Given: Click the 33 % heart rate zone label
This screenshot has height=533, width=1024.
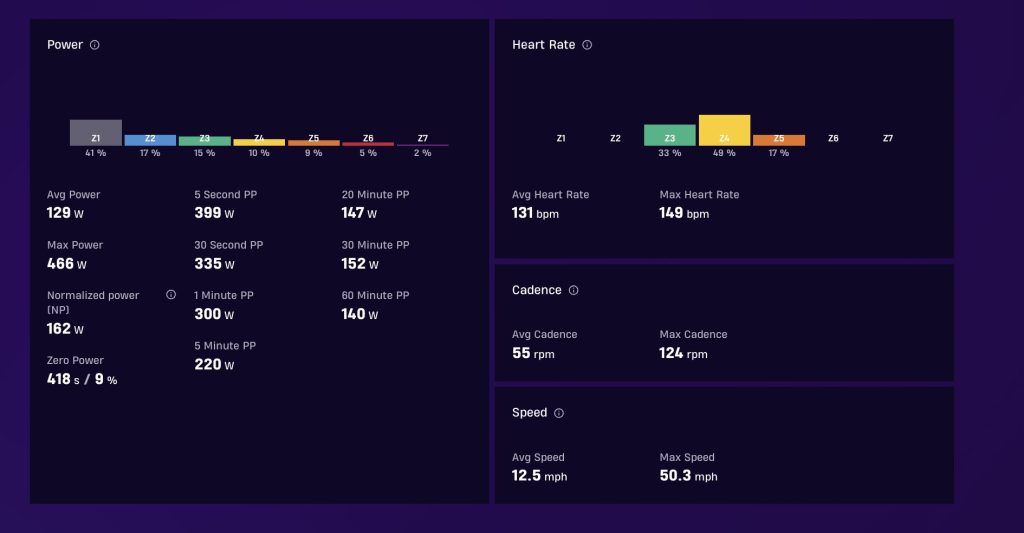Looking at the screenshot, I should click(669, 153).
